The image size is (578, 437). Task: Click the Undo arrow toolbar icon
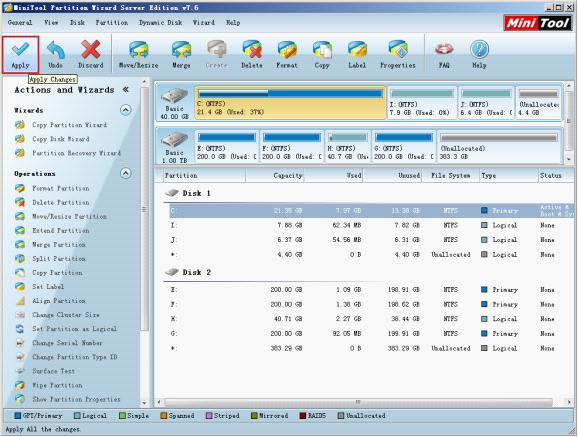point(55,50)
